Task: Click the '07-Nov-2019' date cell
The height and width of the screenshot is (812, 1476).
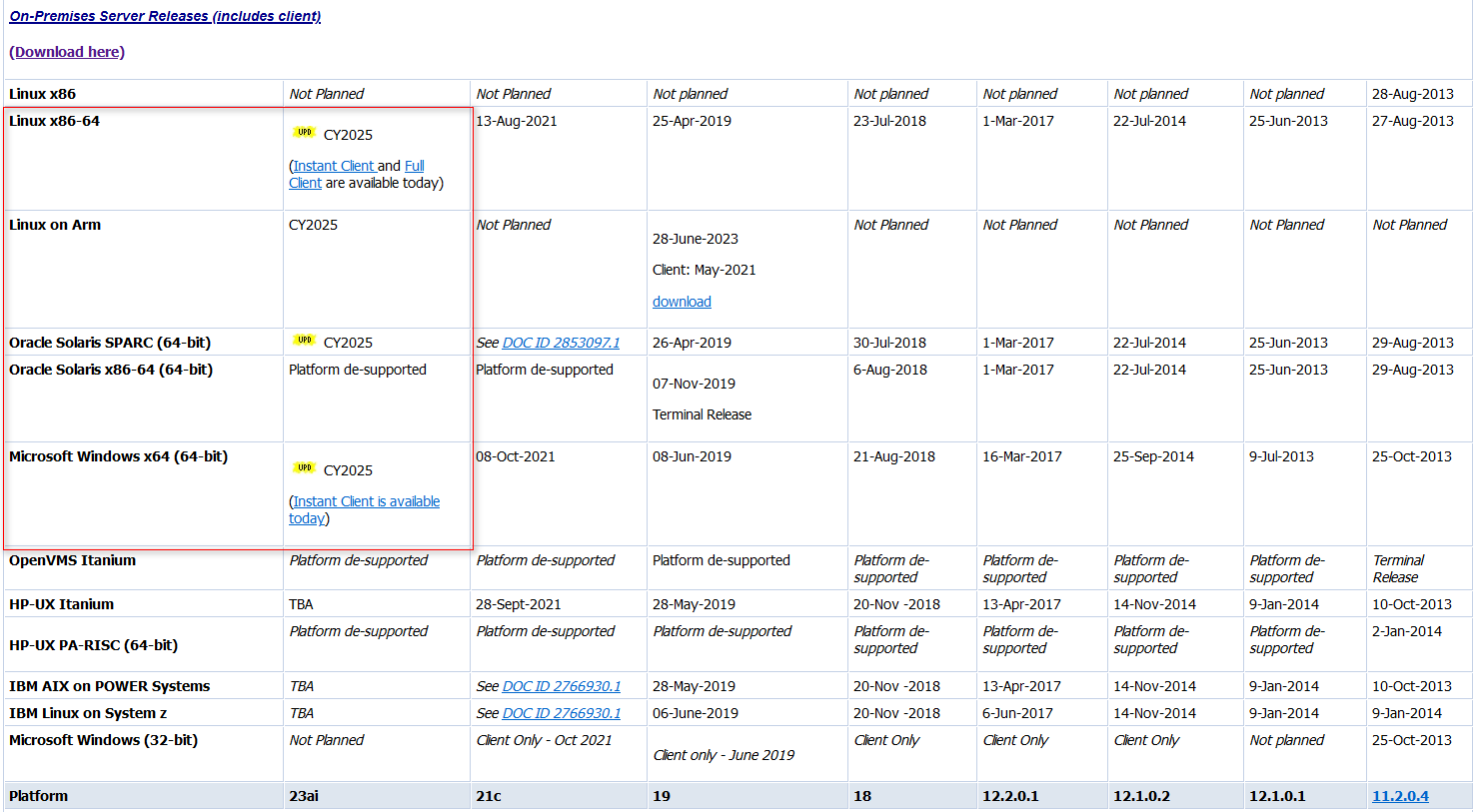Action: click(694, 384)
